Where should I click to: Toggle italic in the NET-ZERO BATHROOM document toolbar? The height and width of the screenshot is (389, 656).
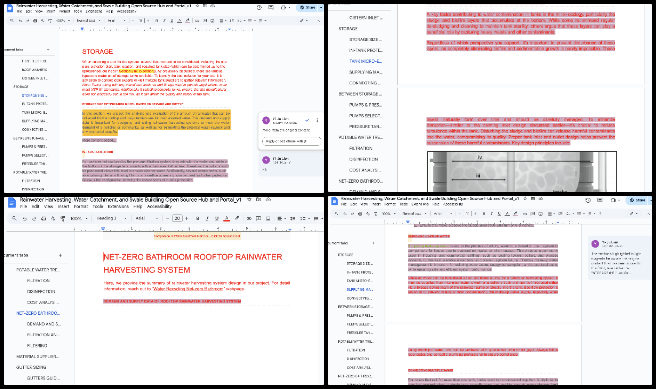[x=207, y=218]
